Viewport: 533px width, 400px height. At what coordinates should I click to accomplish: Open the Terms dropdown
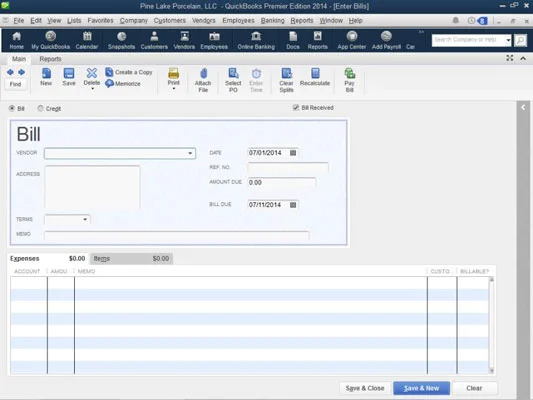(x=85, y=219)
